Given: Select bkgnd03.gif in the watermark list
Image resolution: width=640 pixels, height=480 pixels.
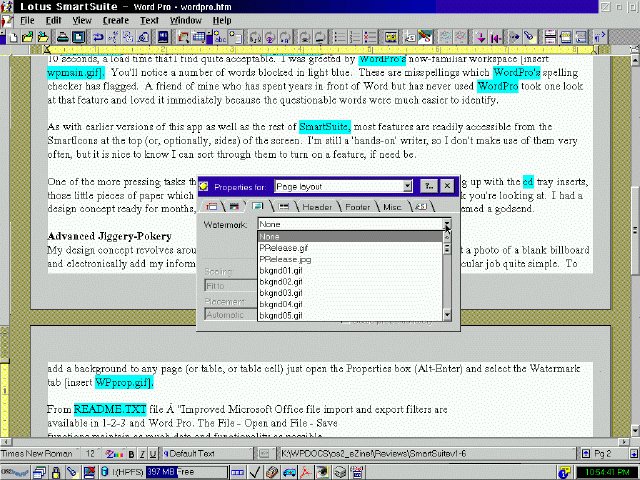Looking at the screenshot, I should pyautogui.click(x=350, y=293).
